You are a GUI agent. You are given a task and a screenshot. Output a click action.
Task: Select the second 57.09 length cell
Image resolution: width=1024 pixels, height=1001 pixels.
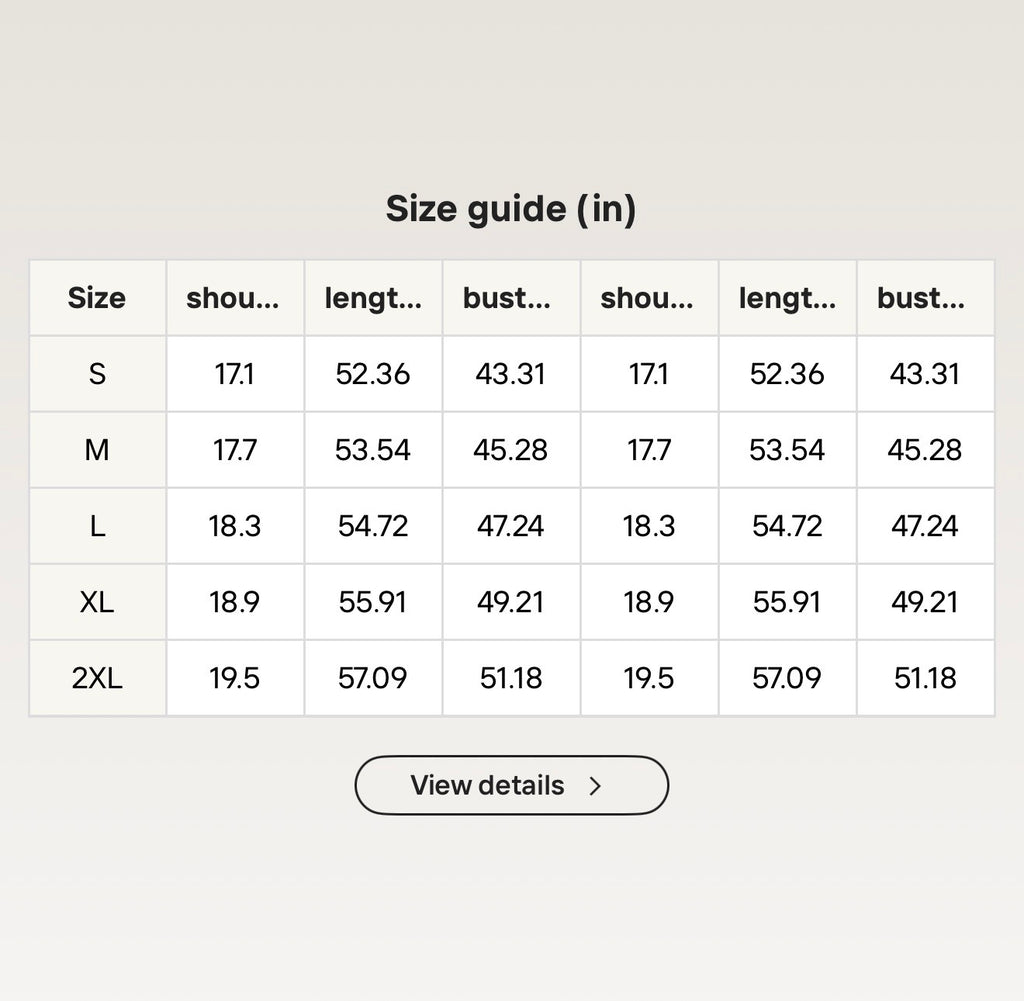click(788, 678)
